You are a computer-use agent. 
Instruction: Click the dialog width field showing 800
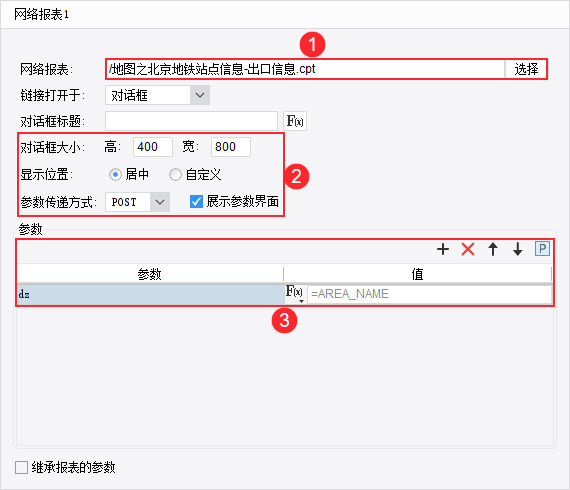point(230,147)
